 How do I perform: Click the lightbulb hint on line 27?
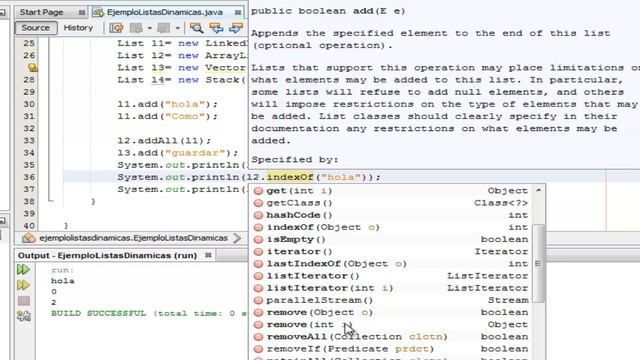(x=33, y=68)
